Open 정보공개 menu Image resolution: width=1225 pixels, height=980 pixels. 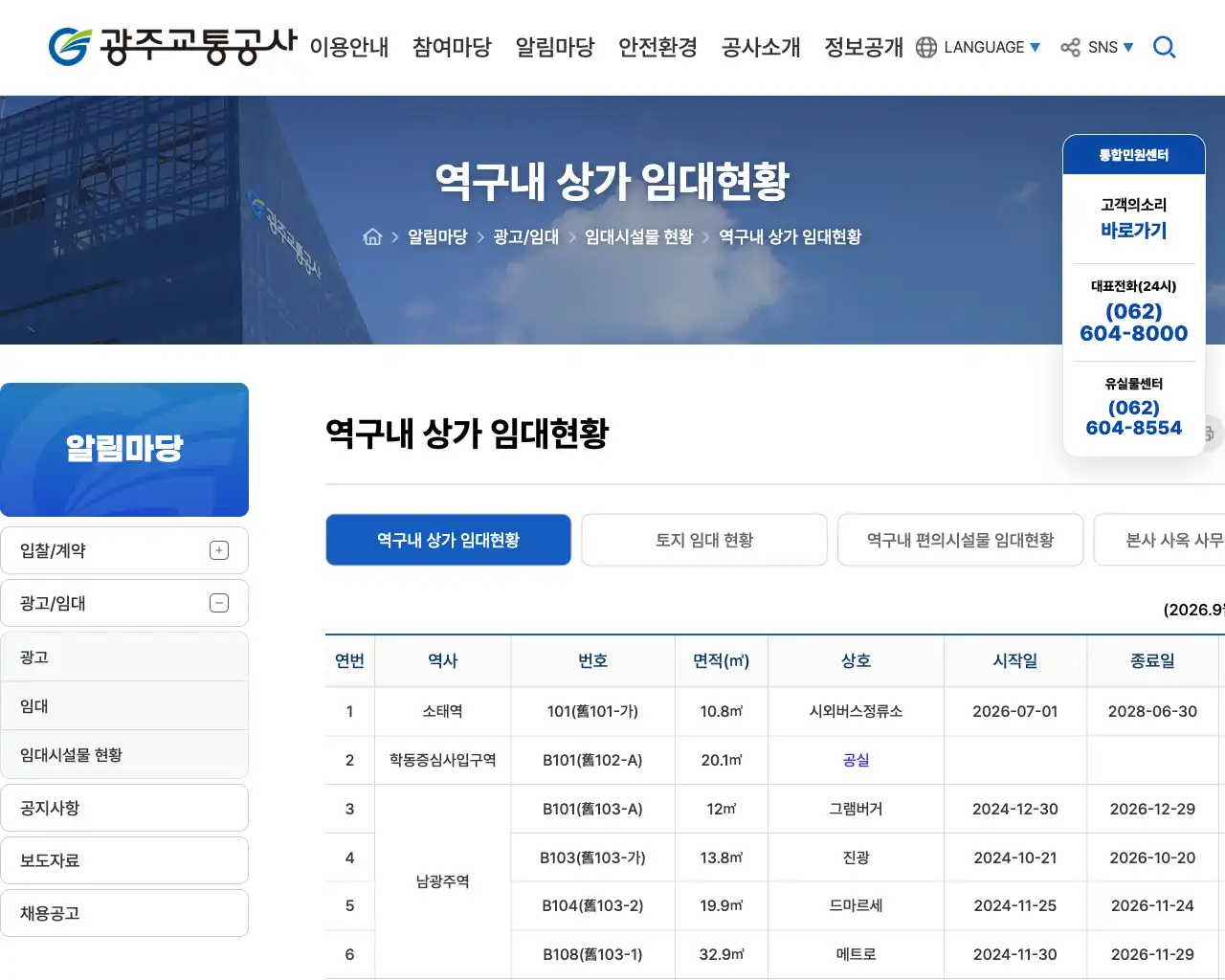863,47
